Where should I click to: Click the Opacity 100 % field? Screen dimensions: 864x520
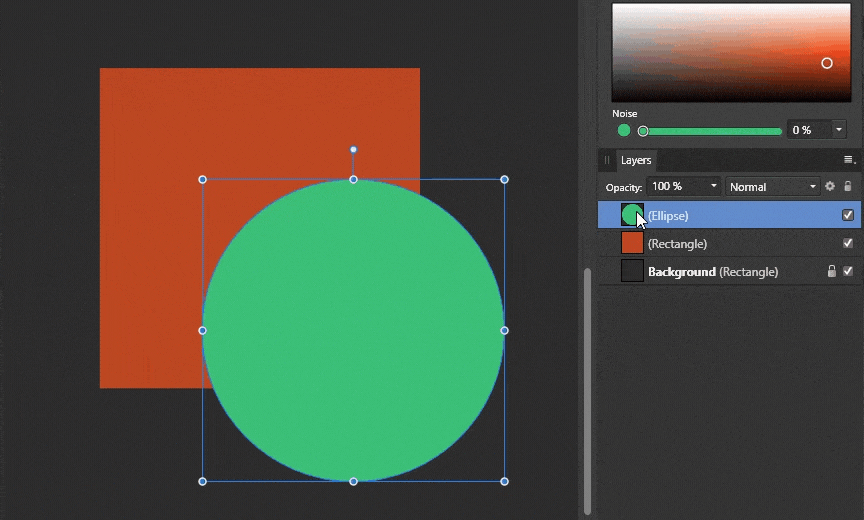[x=677, y=186]
